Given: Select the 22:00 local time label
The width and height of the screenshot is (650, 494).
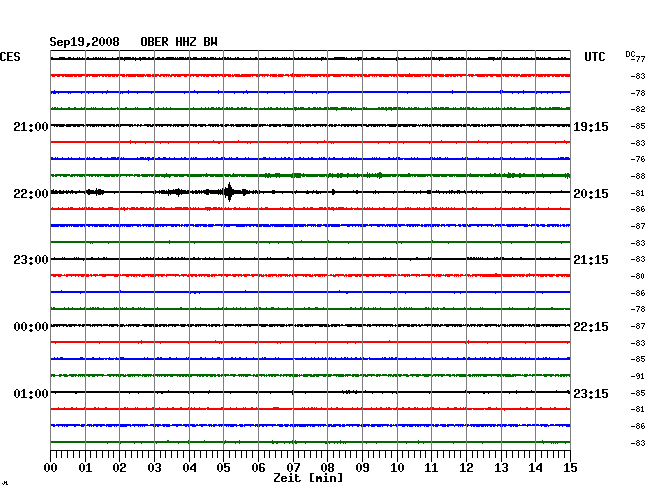Looking at the screenshot, I should (31, 194).
